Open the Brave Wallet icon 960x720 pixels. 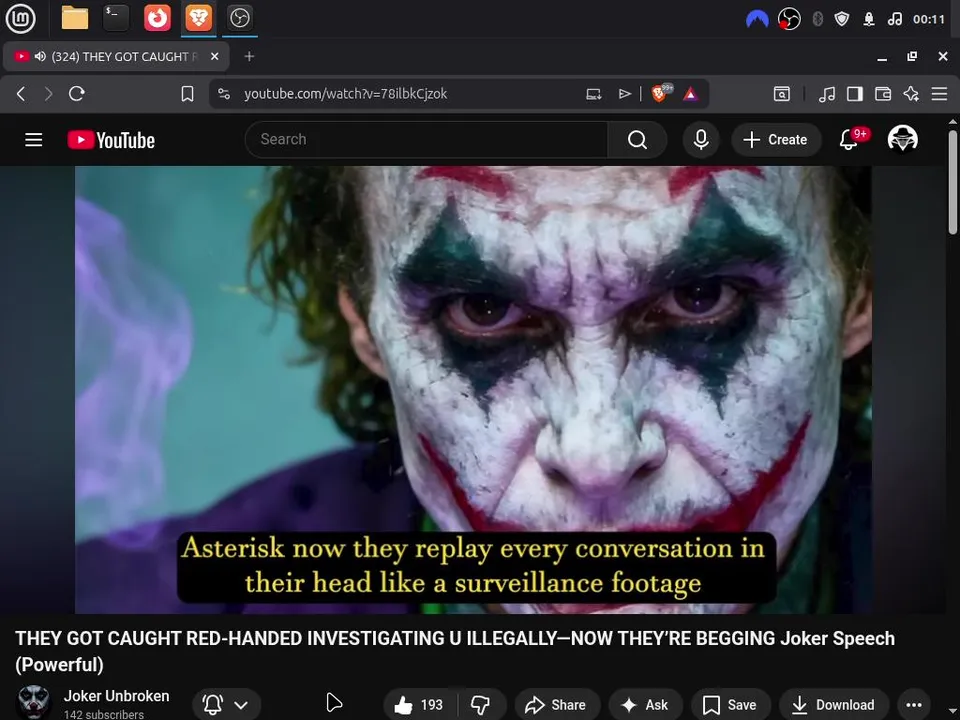tap(883, 94)
